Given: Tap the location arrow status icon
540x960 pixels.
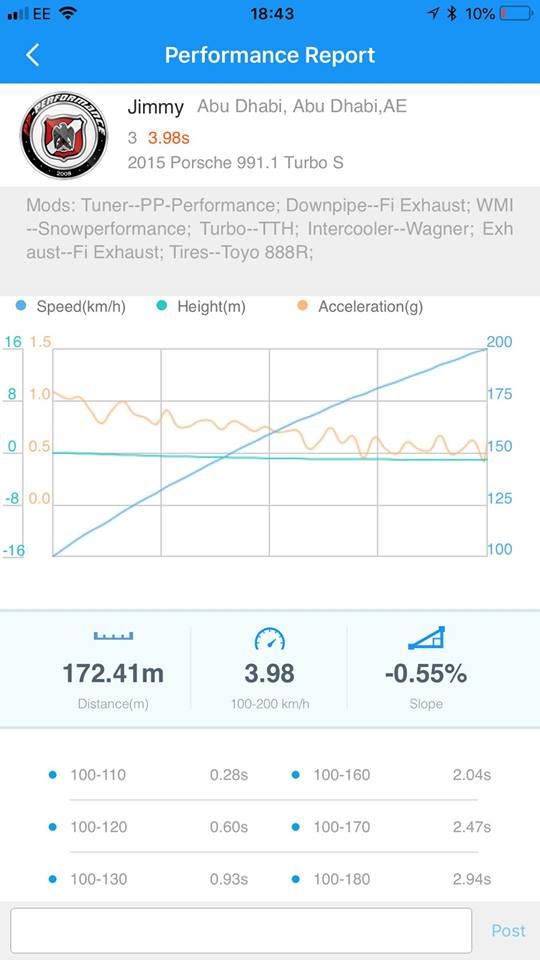Looking at the screenshot, I should (x=434, y=13).
